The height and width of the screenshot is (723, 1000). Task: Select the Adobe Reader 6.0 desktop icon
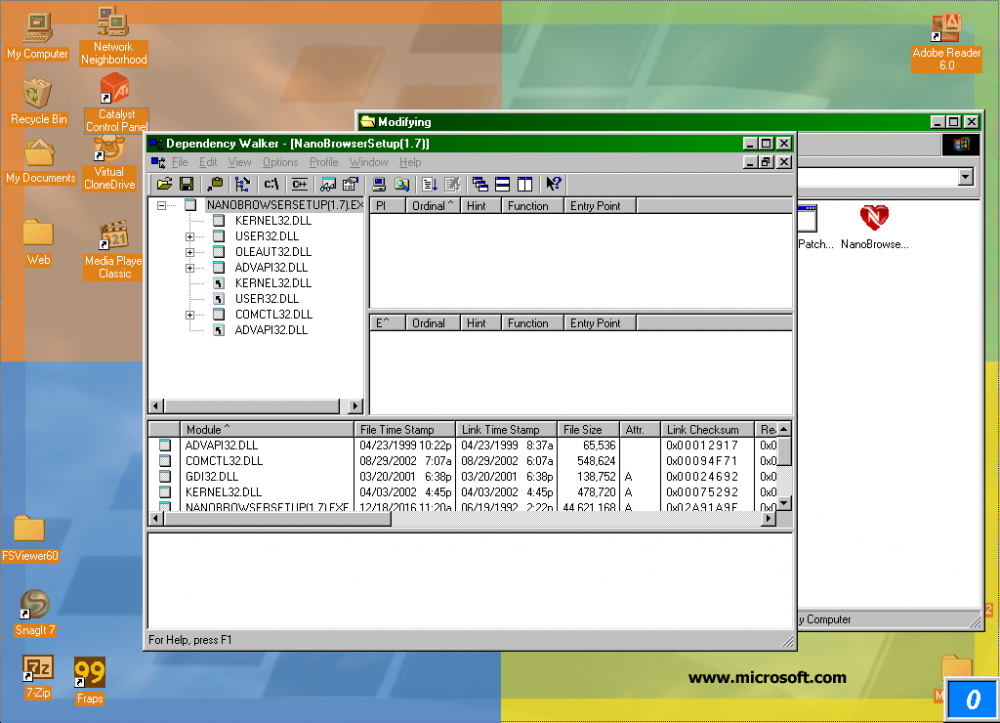click(x=945, y=43)
